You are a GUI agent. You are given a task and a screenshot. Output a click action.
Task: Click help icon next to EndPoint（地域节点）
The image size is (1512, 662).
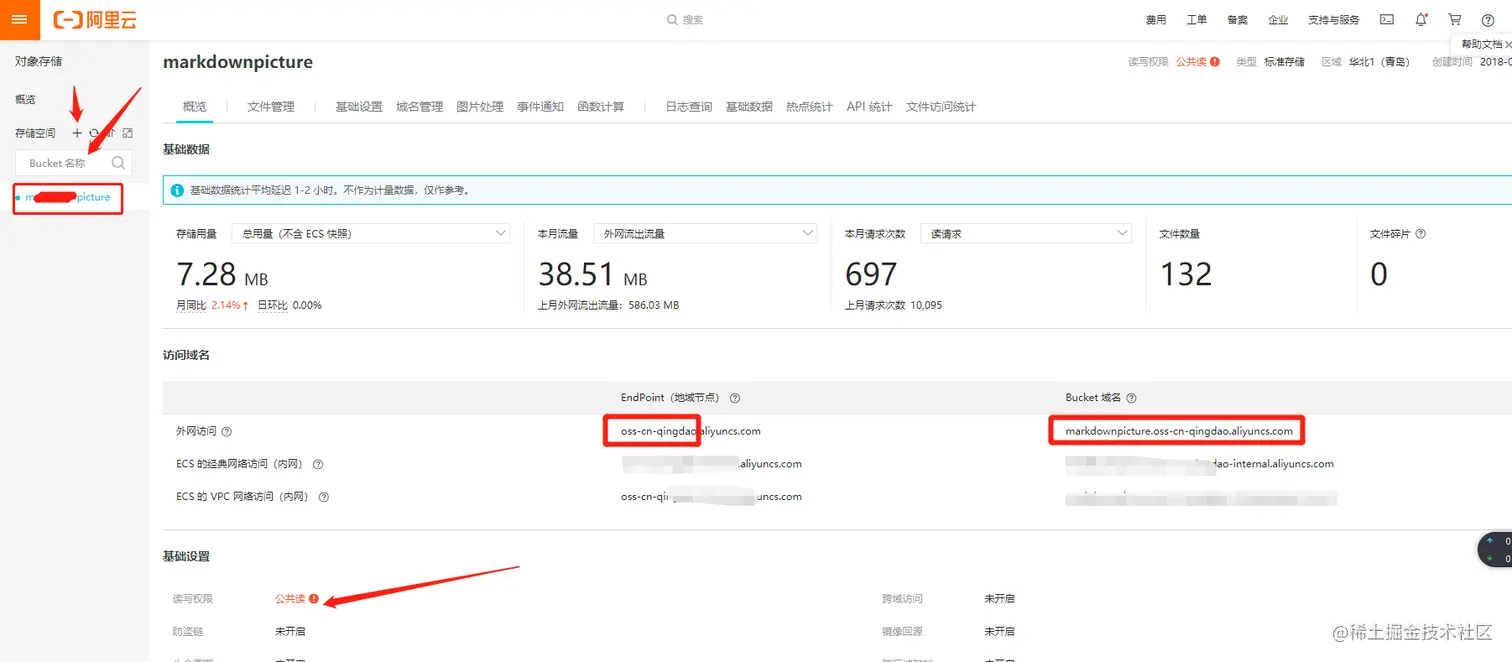pyautogui.click(x=735, y=398)
